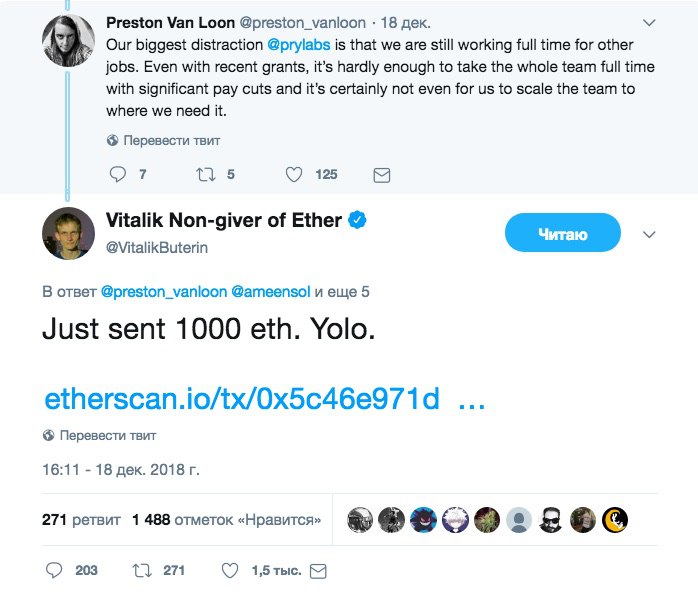
Task: Like Vitalik's 1000 eth tweet
Action: point(229,570)
